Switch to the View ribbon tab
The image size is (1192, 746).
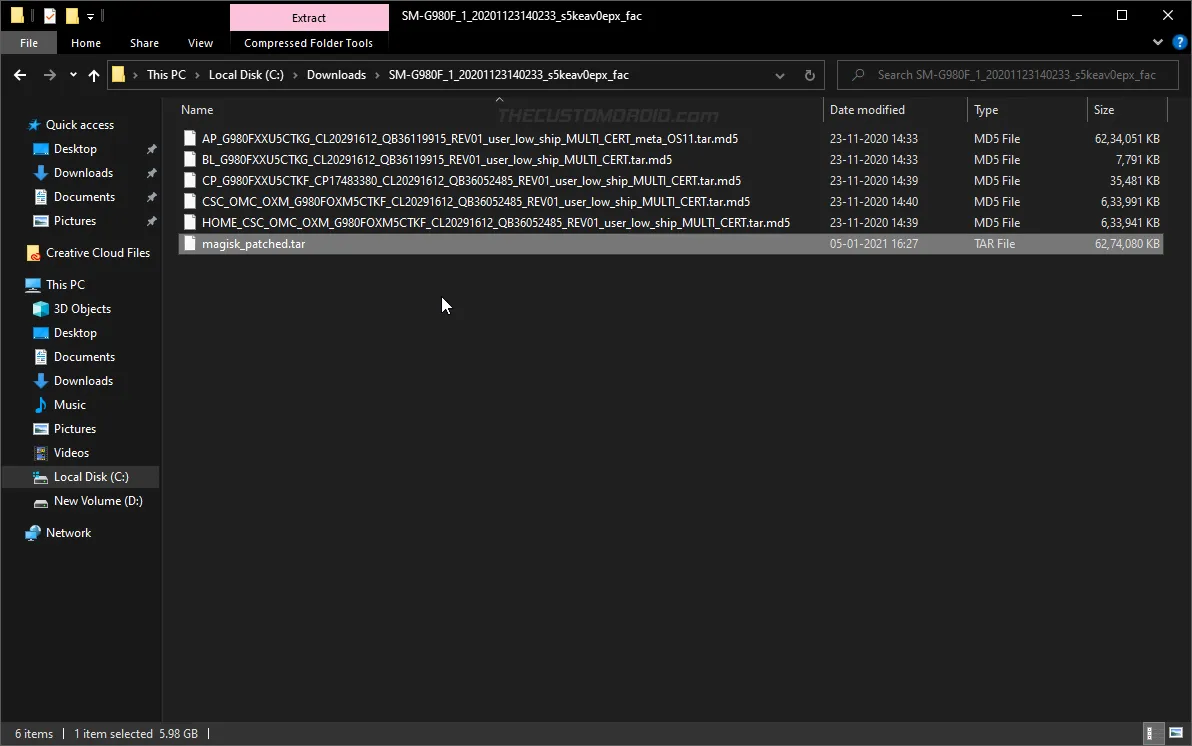[200, 43]
